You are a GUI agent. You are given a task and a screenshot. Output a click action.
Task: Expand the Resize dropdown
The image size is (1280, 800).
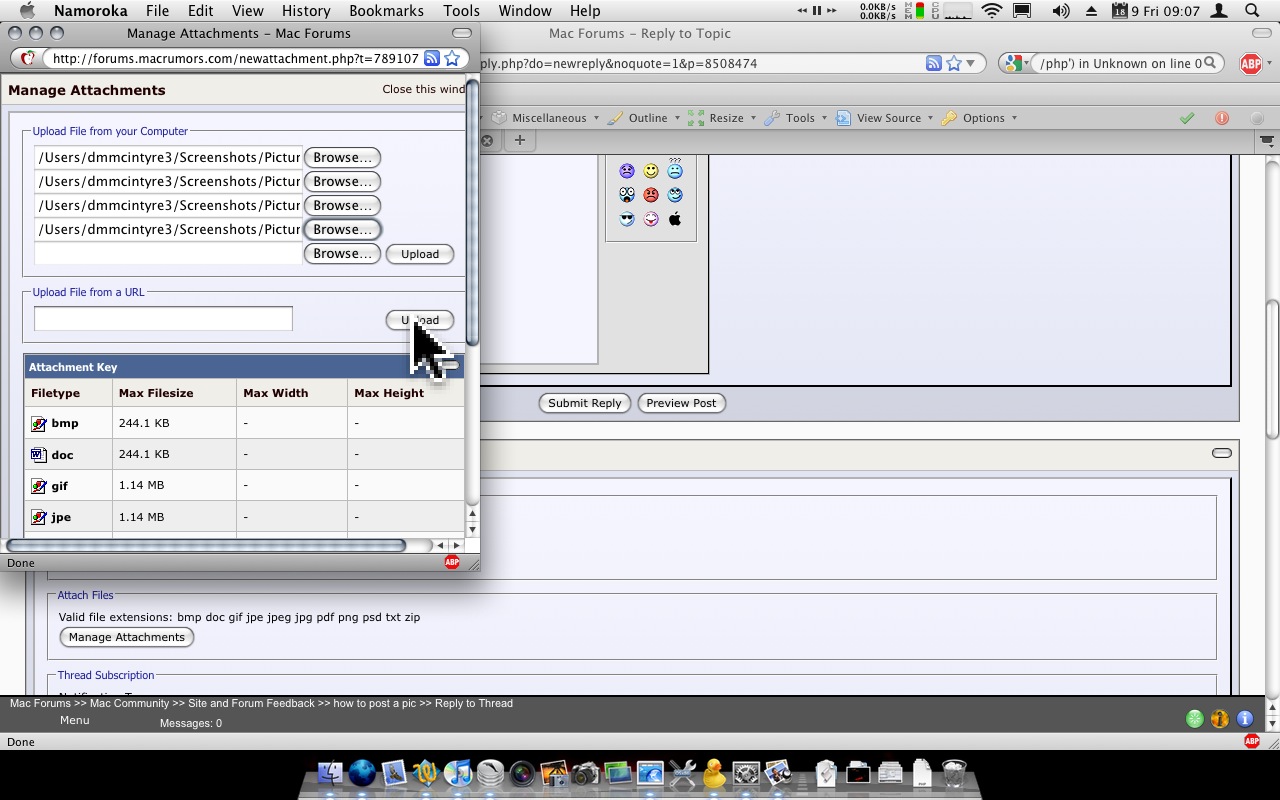[x=722, y=118]
